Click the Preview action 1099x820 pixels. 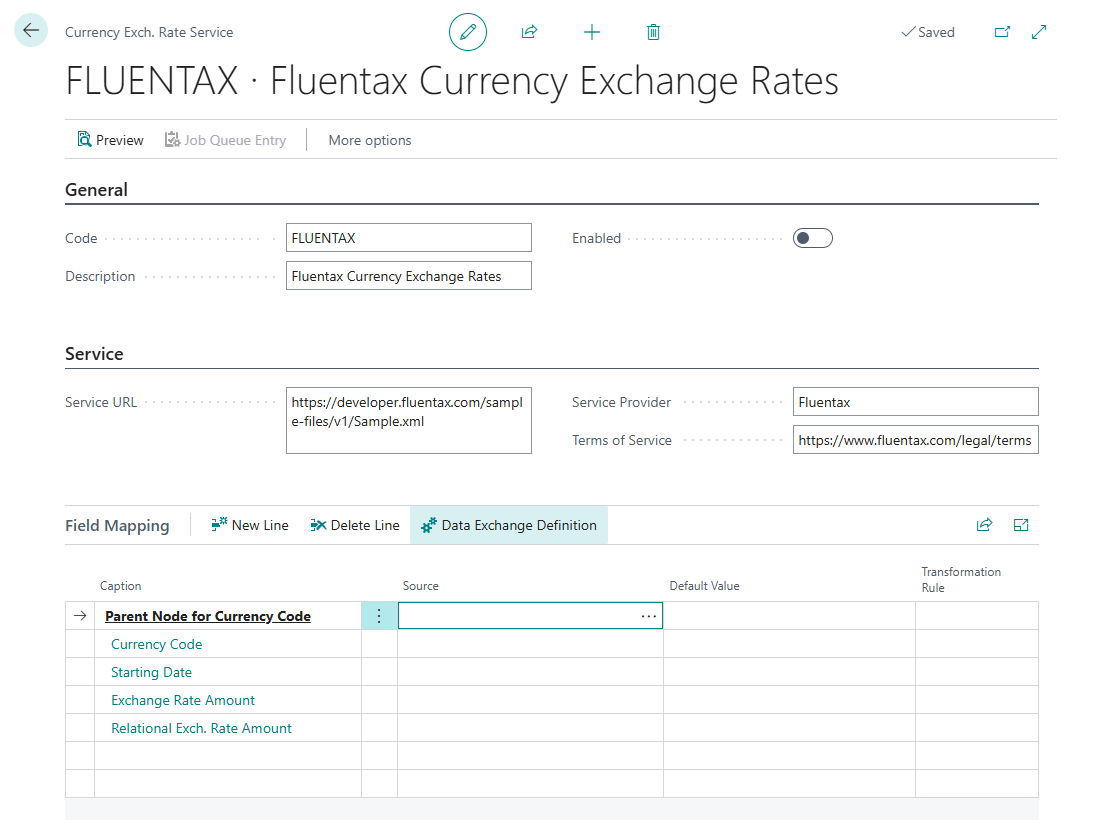tap(110, 140)
